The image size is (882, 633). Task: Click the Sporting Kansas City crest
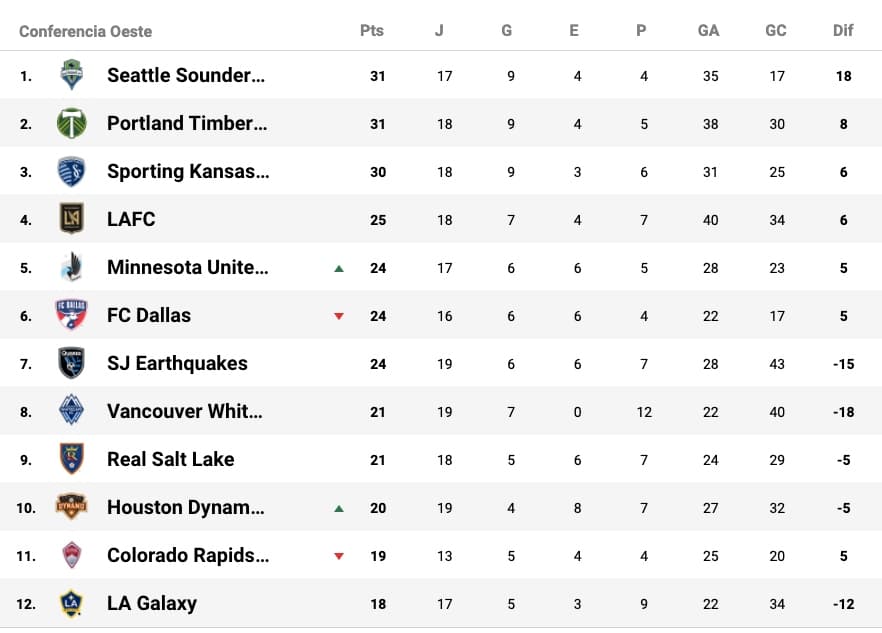pos(71,171)
